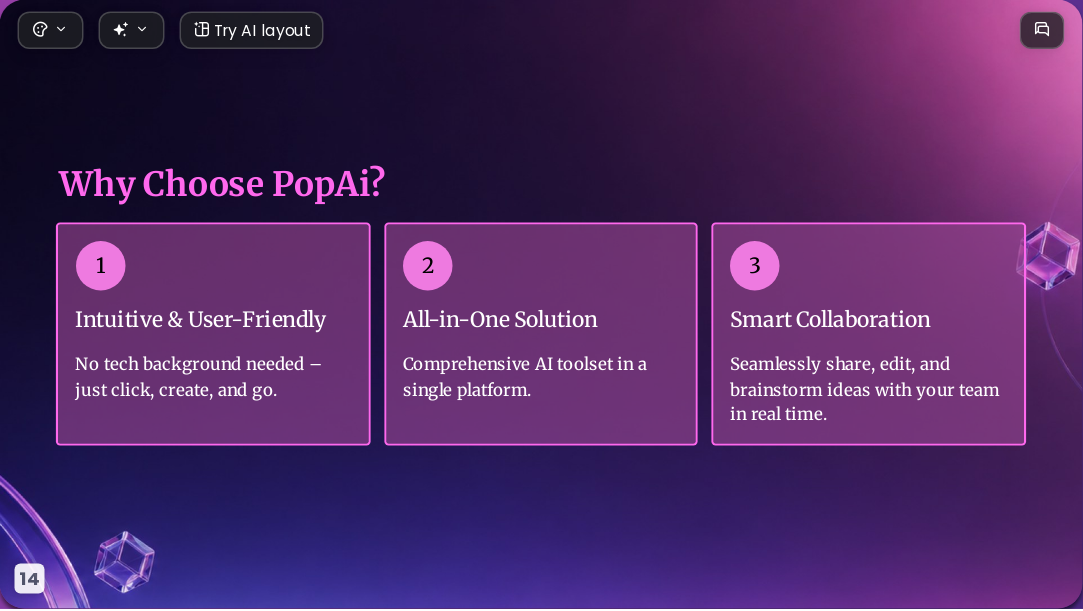The image size is (1083, 611).
Task: Click the number 1 circle badge
Action: click(101, 266)
